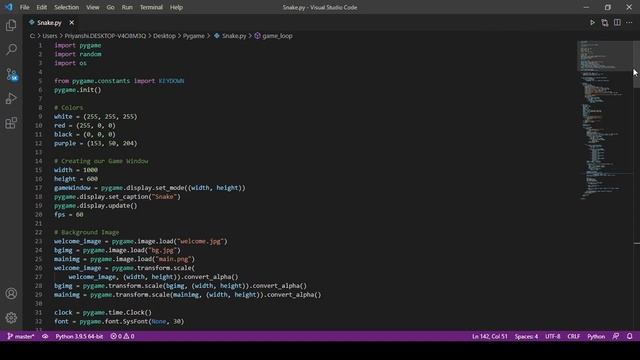Screen dimensions: 640x360
Task: Expand game_loop breadcrumb symbol
Action: 273,36
